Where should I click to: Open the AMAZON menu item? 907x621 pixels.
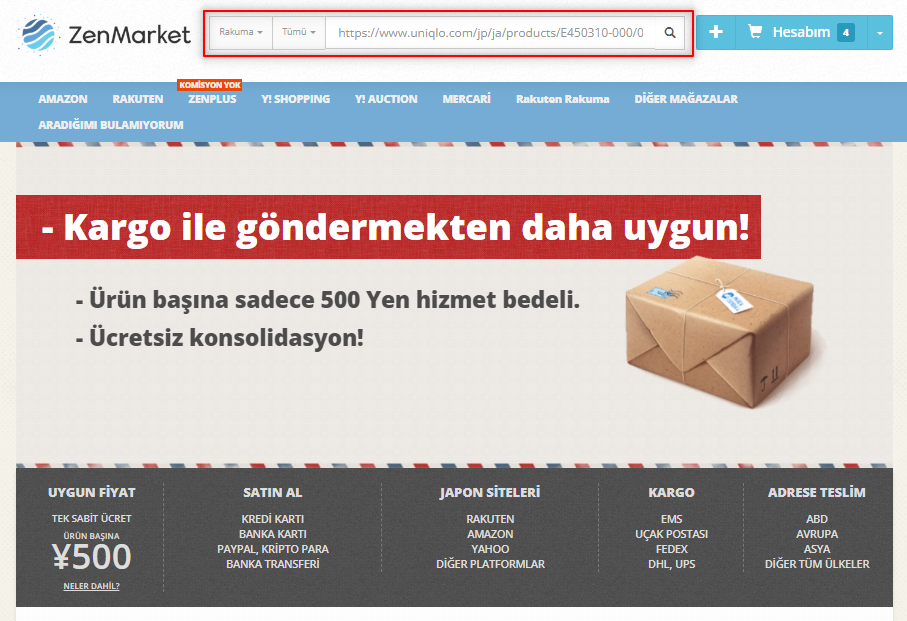(x=63, y=99)
